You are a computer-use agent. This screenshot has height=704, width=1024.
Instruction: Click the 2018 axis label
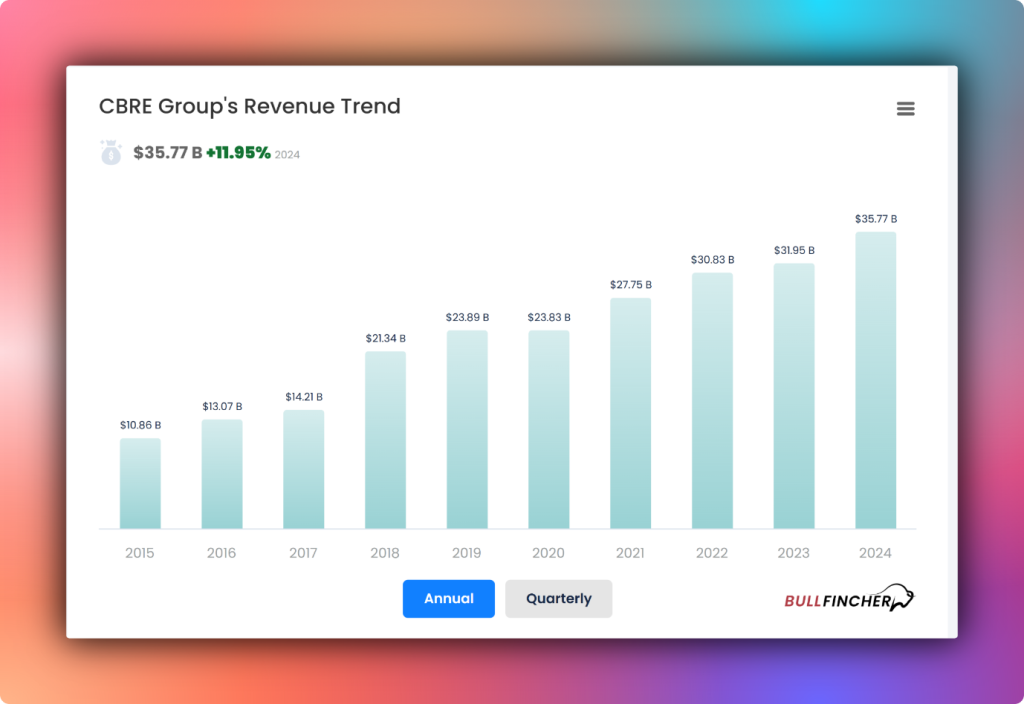tap(385, 553)
